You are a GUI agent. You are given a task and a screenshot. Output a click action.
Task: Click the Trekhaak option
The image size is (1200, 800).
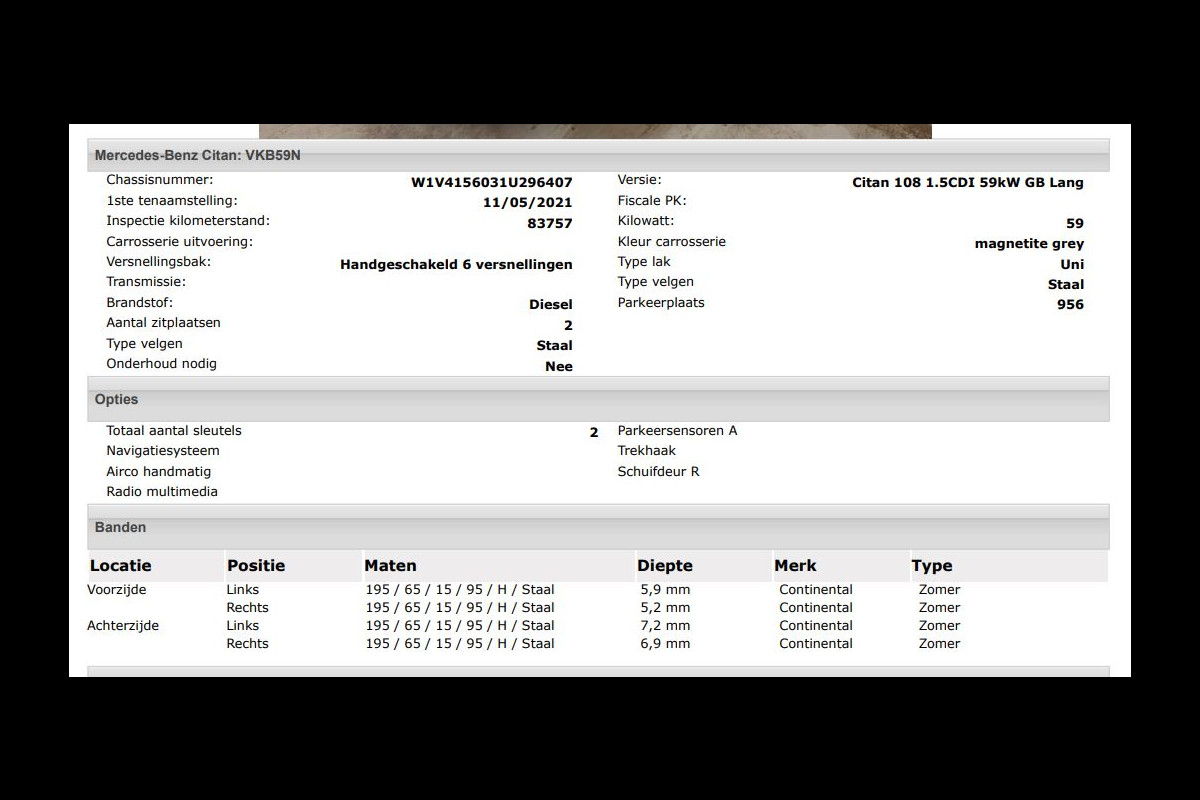[647, 451]
